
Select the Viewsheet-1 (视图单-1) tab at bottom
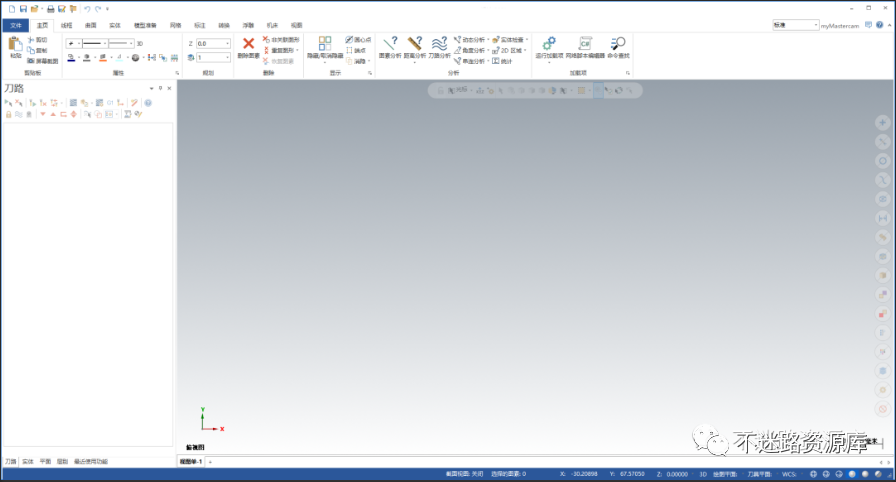coord(191,461)
